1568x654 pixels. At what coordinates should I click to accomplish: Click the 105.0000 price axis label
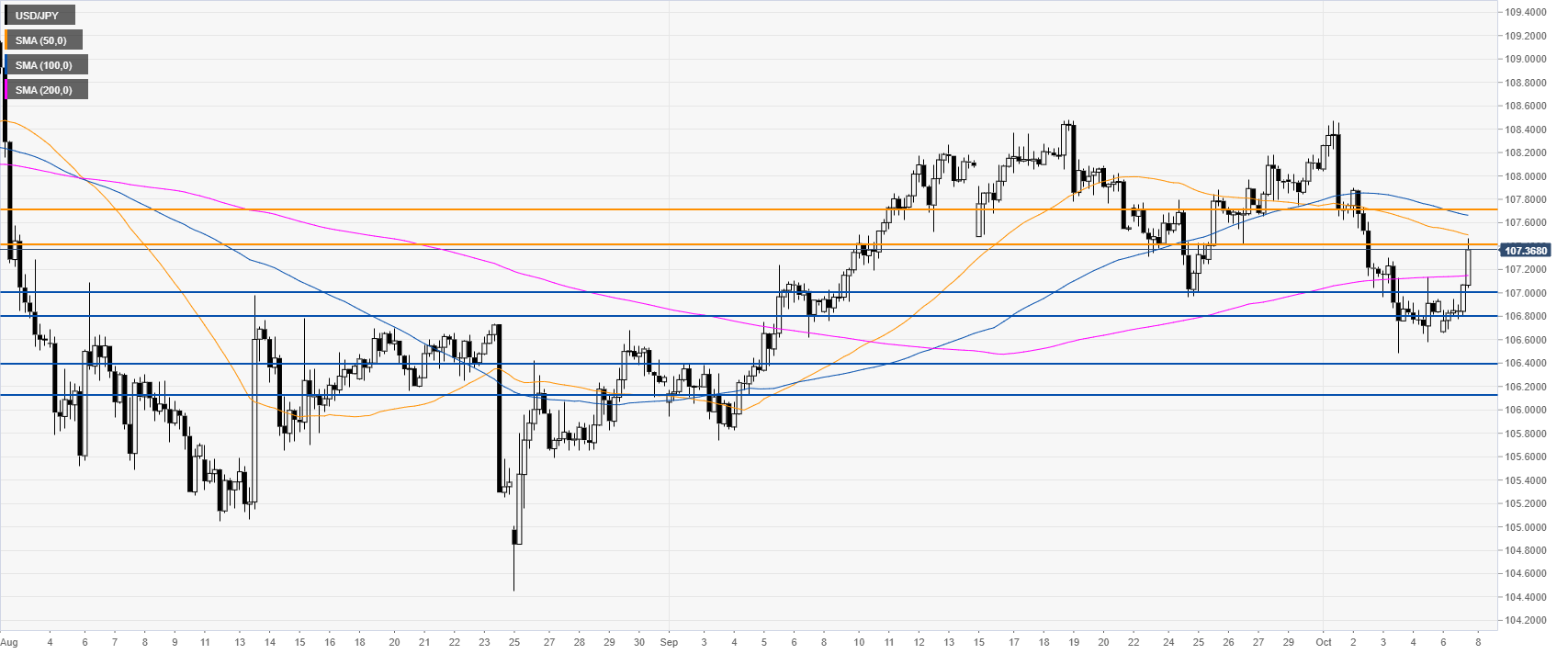click(x=1522, y=527)
